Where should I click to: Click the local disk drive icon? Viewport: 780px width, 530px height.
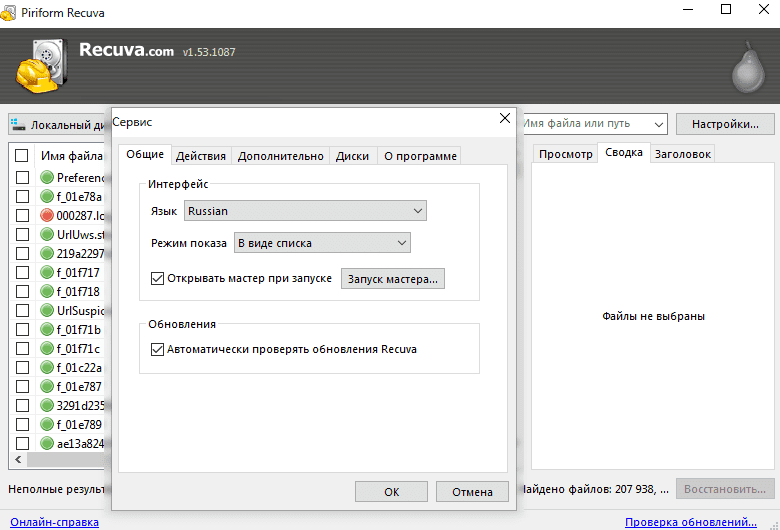tap(18, 124)
